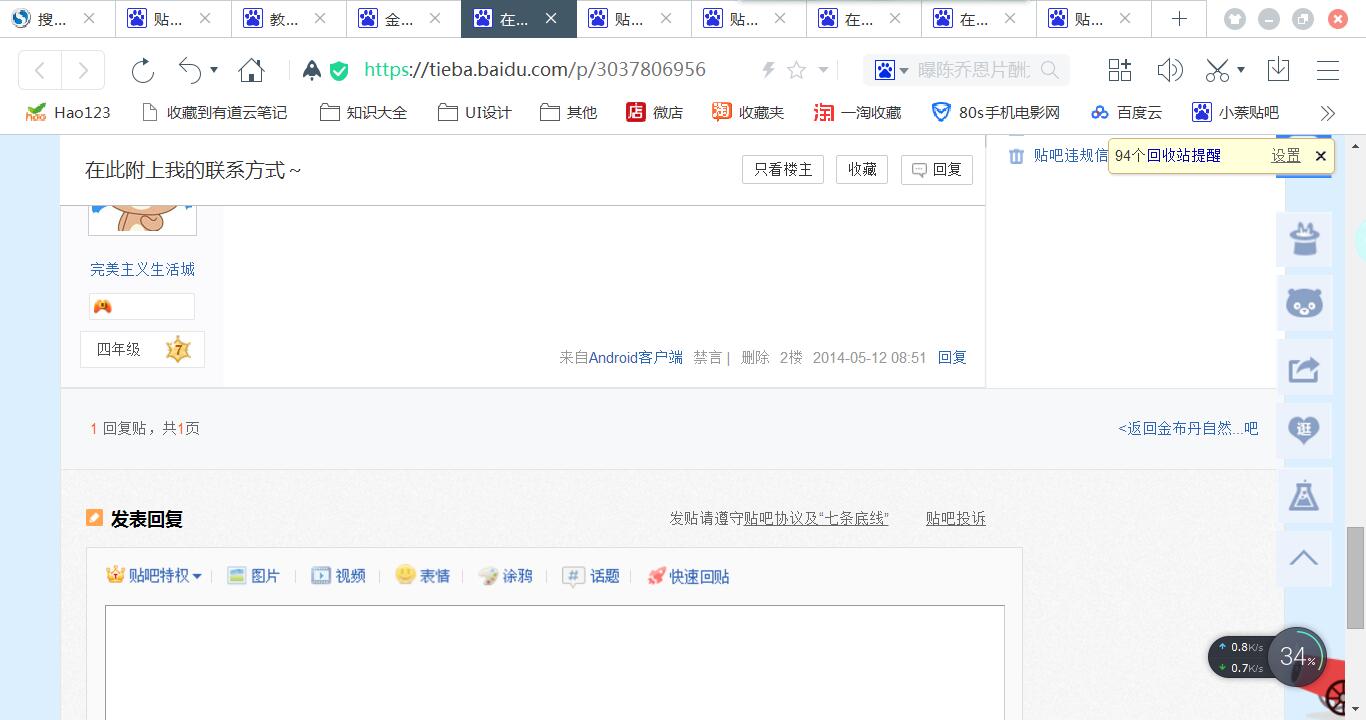The height and width of the screenshot is (720, 1366).
Task: Click the 收藏 button
Action: coord(861,170)
